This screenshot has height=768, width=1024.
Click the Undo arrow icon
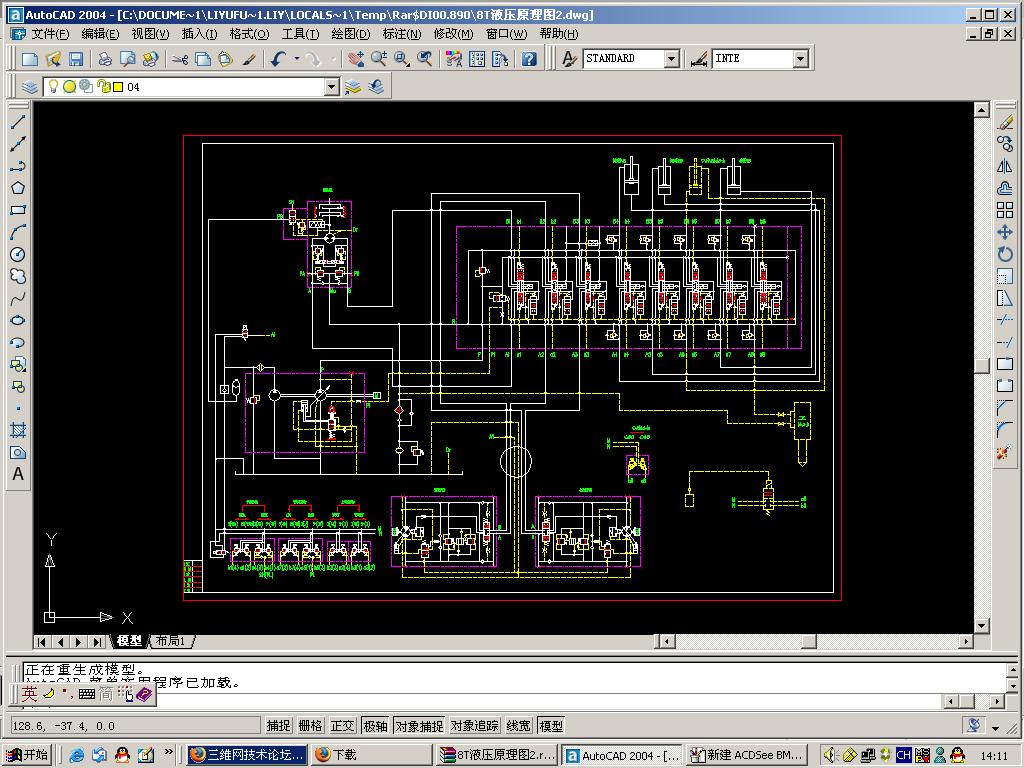279,59
